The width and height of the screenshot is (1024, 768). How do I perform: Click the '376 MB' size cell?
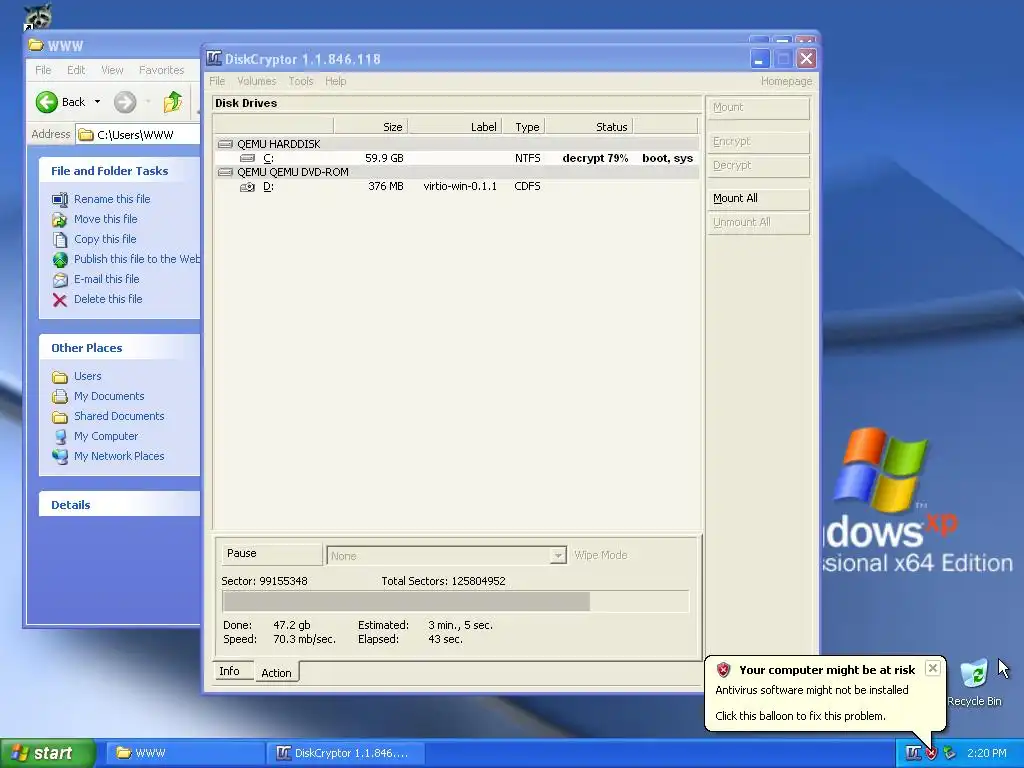(386, 187)
